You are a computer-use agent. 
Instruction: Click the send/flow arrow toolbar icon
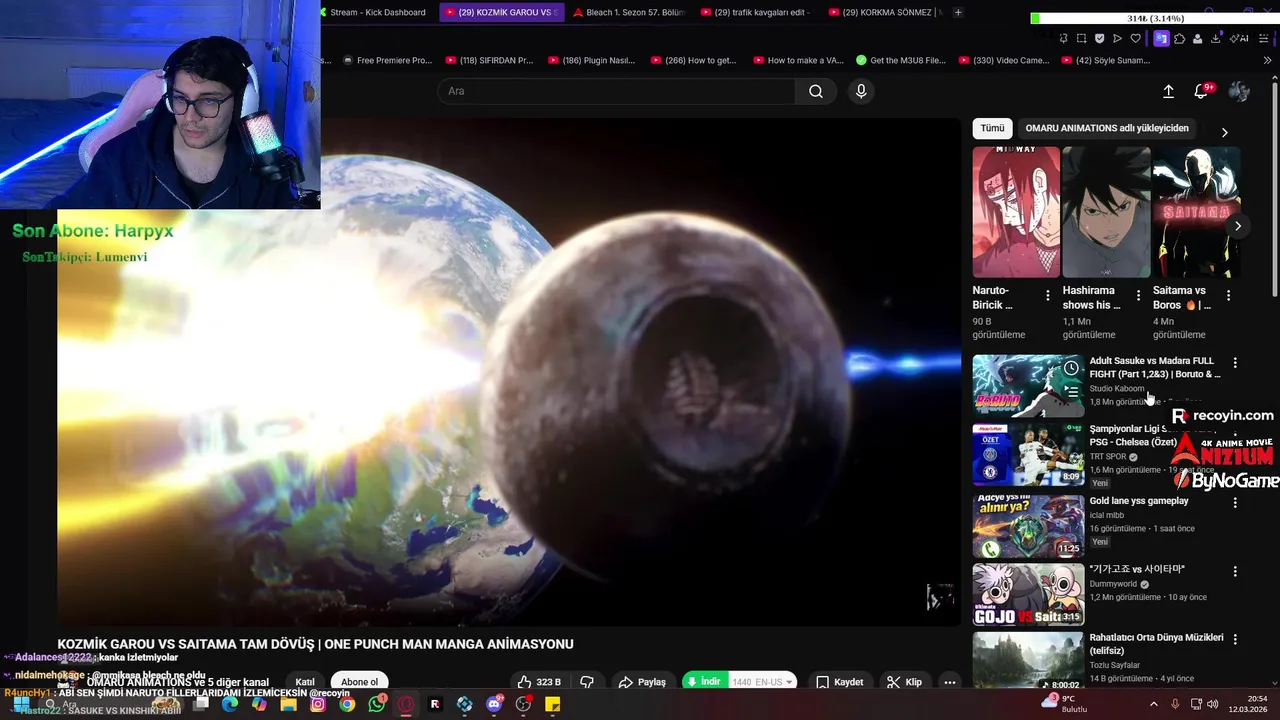tap(1117, 38)
